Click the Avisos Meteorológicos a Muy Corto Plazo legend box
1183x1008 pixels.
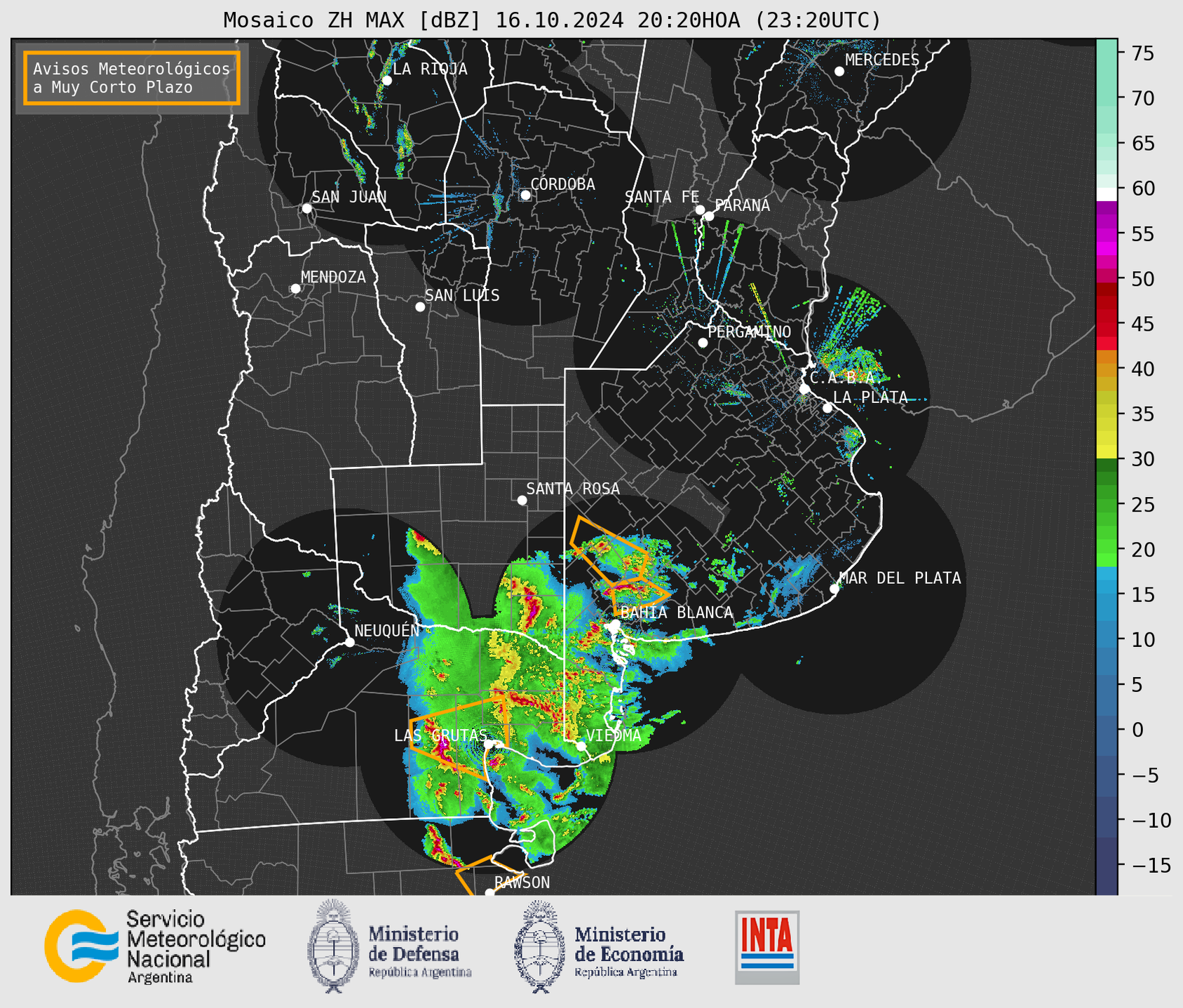coord(132,78)
